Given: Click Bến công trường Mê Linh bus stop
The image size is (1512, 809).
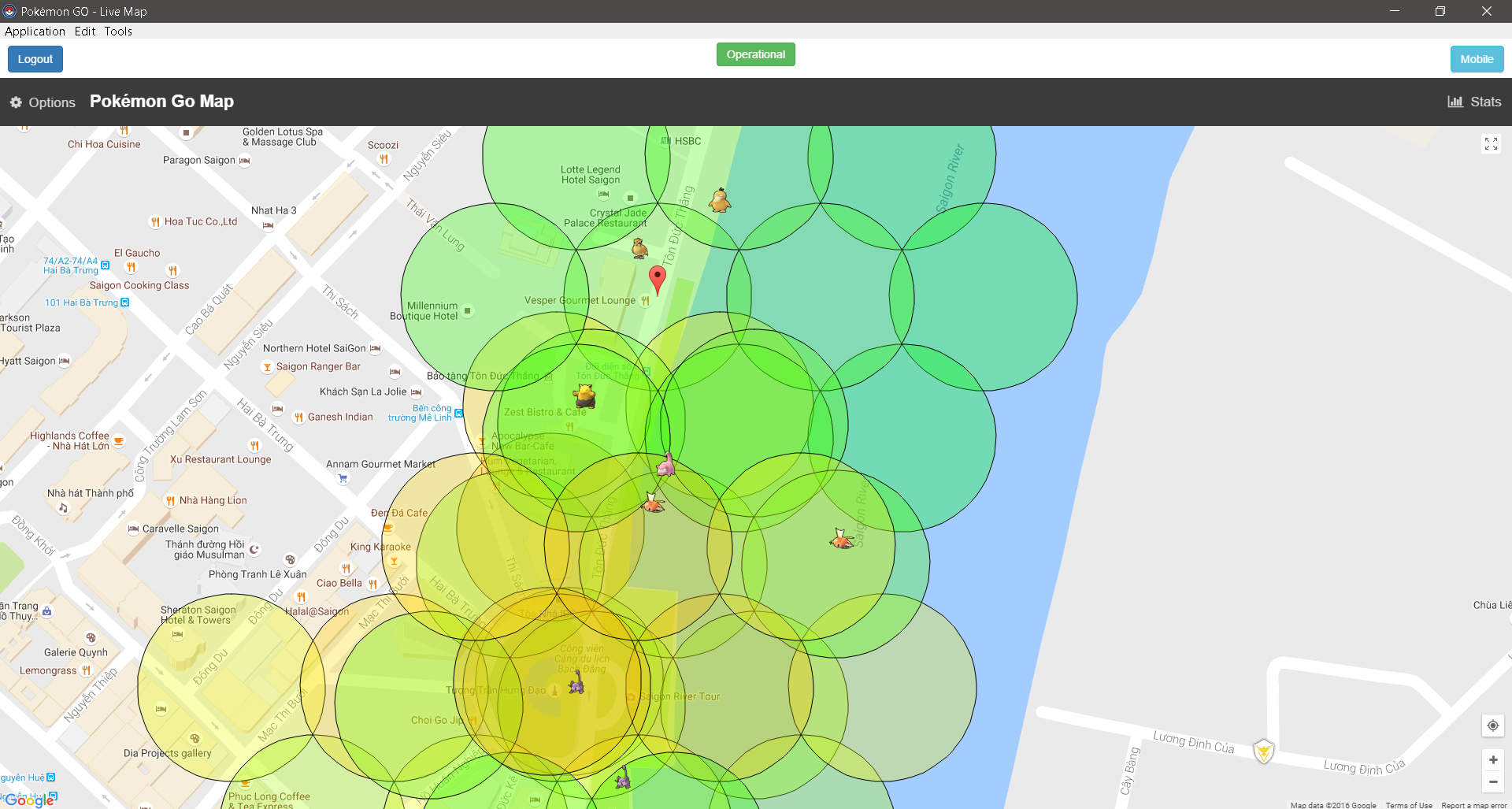Looking at the screenshot, I should [x=458, y=414].
